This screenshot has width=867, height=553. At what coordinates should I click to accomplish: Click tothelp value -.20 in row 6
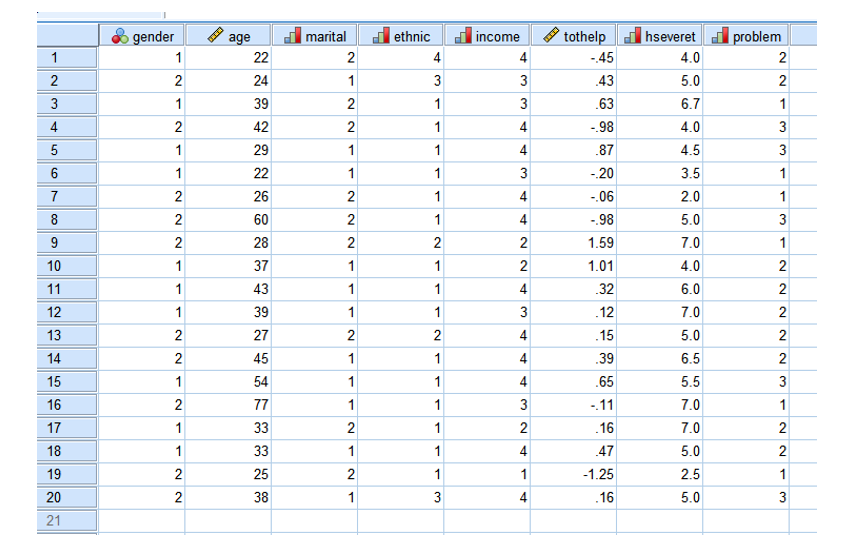pos(602,174)
